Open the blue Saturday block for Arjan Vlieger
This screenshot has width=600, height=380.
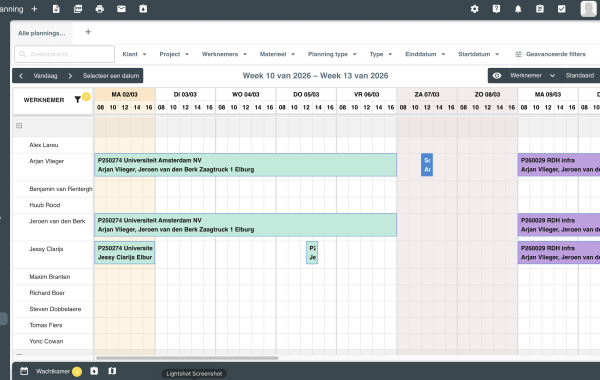point(427,165)
